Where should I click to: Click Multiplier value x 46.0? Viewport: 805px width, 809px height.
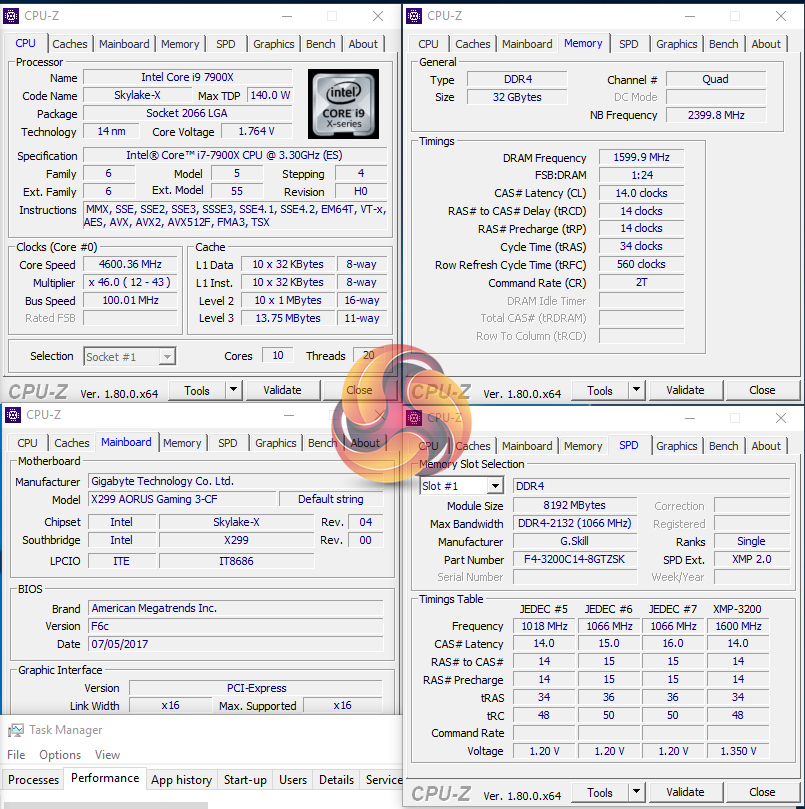point(131,282)
